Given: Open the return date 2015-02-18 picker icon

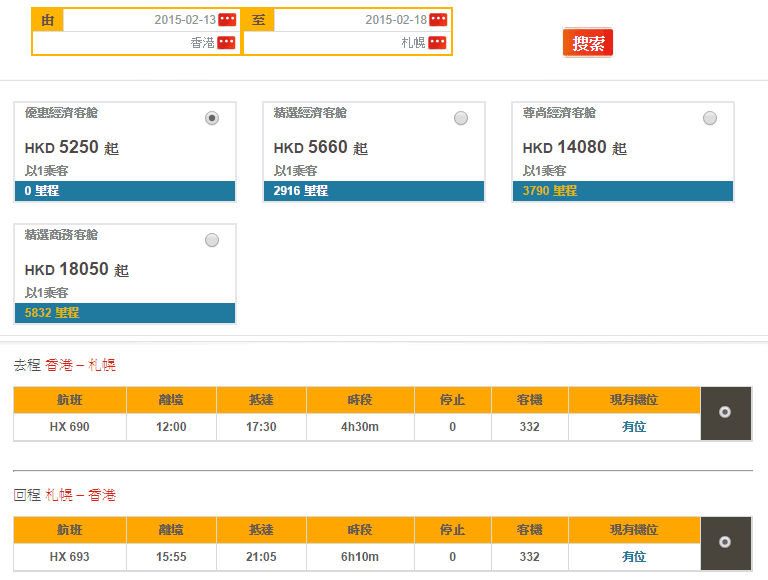Looking at the screenshot, I should [438, 20].
